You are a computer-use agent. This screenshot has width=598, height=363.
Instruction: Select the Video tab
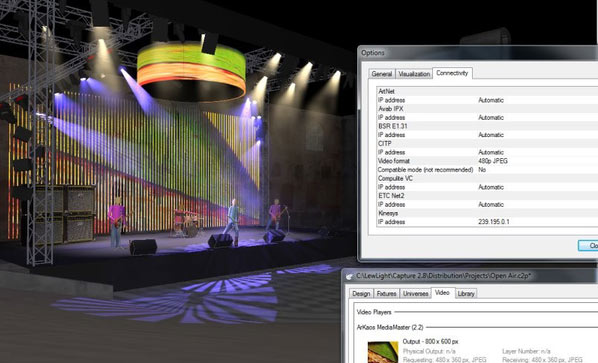point(442,293)
